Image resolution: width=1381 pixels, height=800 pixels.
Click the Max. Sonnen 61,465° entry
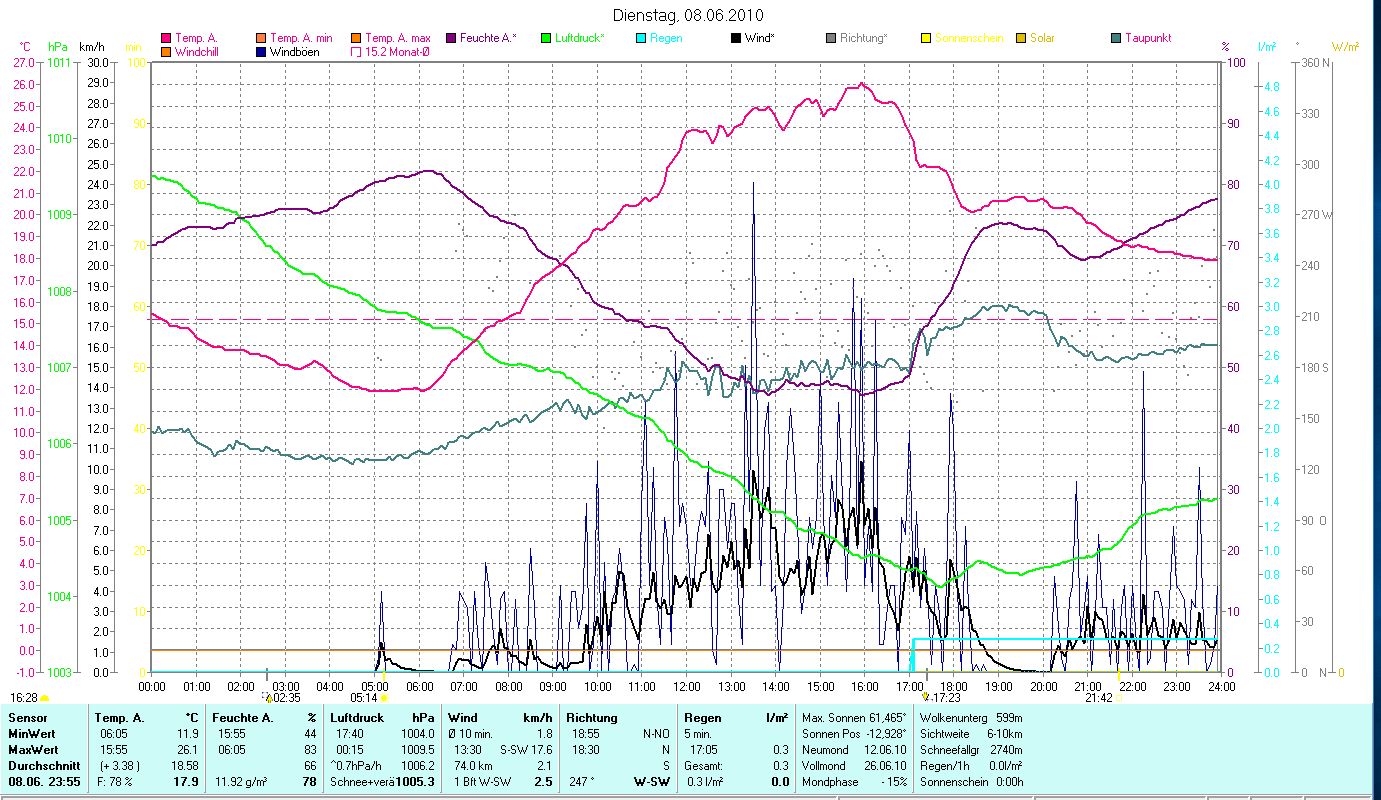(x=854, y=718)
